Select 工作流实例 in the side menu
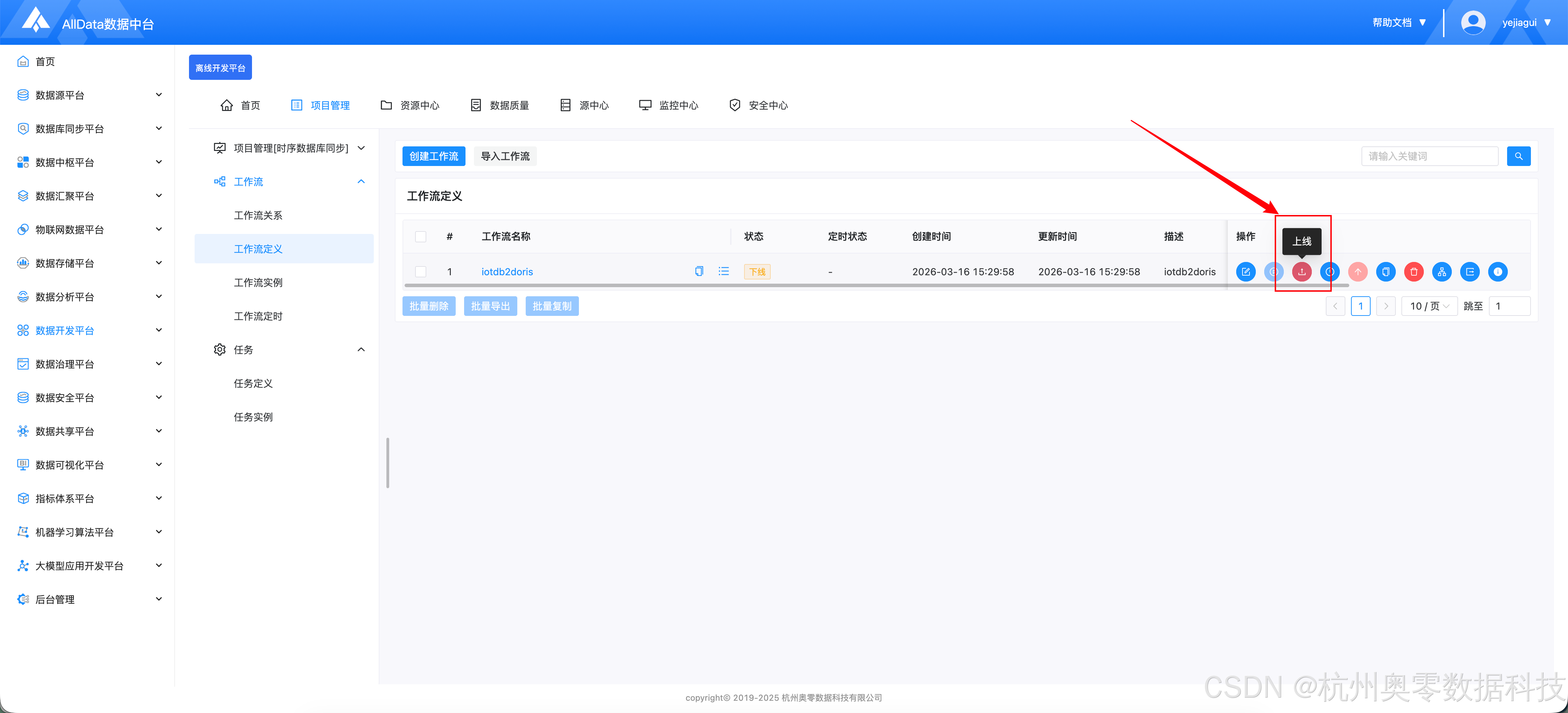 (x=258, y=283)
